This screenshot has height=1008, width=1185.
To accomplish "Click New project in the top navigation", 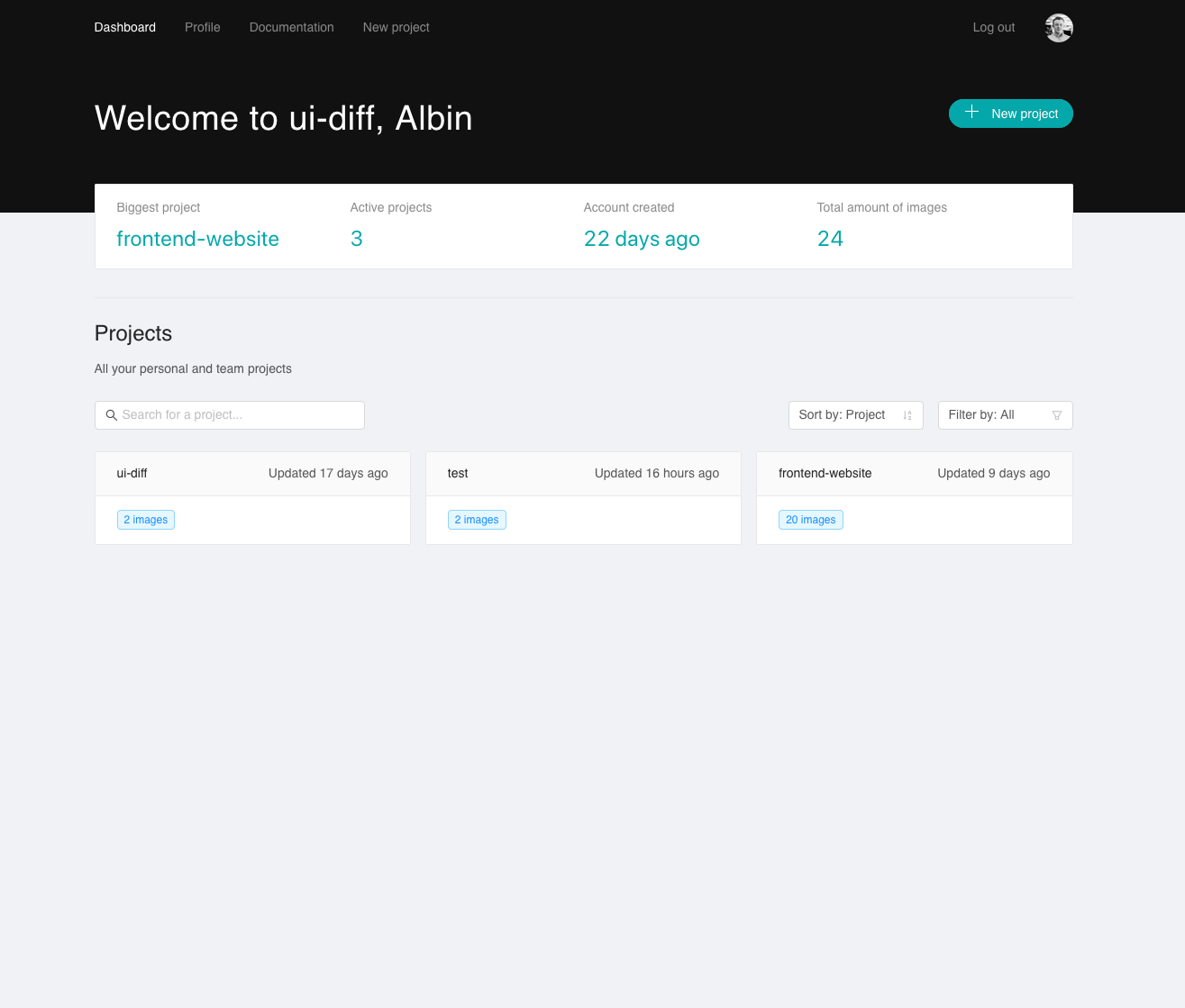I will pyautogui.click(x=396, y=27).
